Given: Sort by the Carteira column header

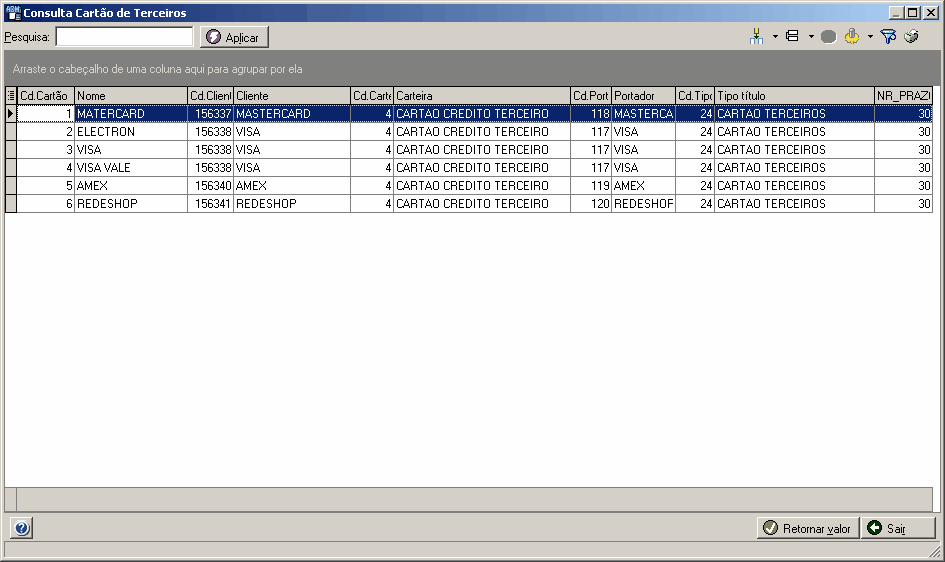Looking at the screenshot, I should click(482, 95).
